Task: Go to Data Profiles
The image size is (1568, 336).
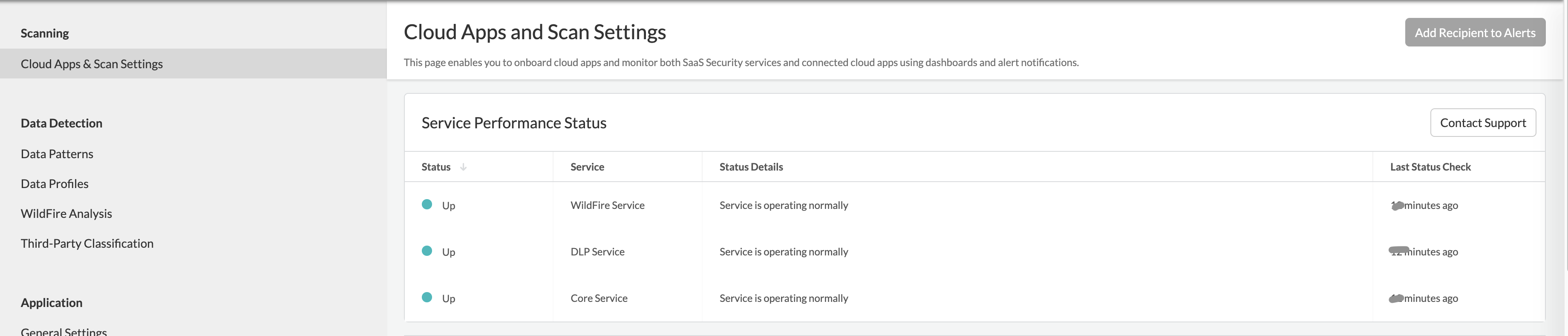Action: 55,184
